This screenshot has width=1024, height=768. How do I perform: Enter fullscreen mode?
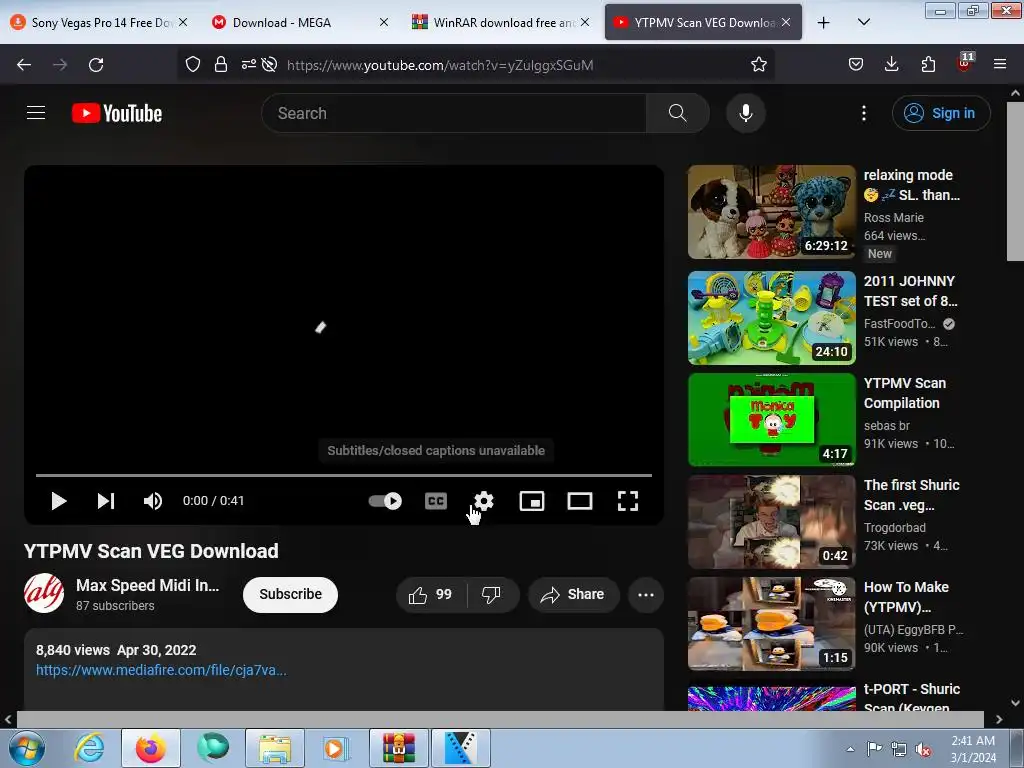point(628,501)
